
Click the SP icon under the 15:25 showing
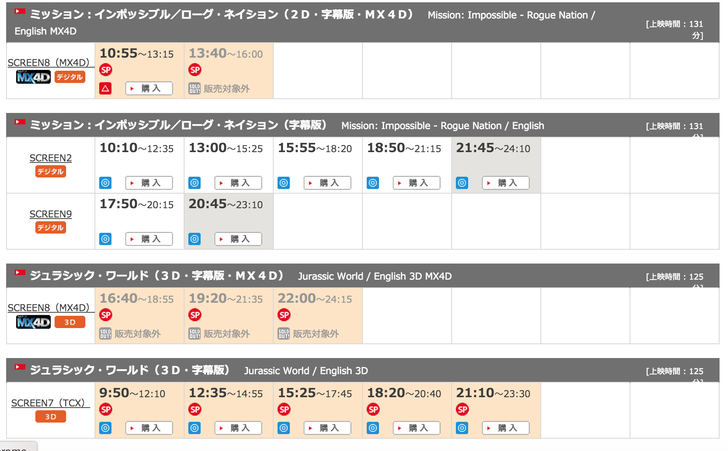[x=284, y=409]
